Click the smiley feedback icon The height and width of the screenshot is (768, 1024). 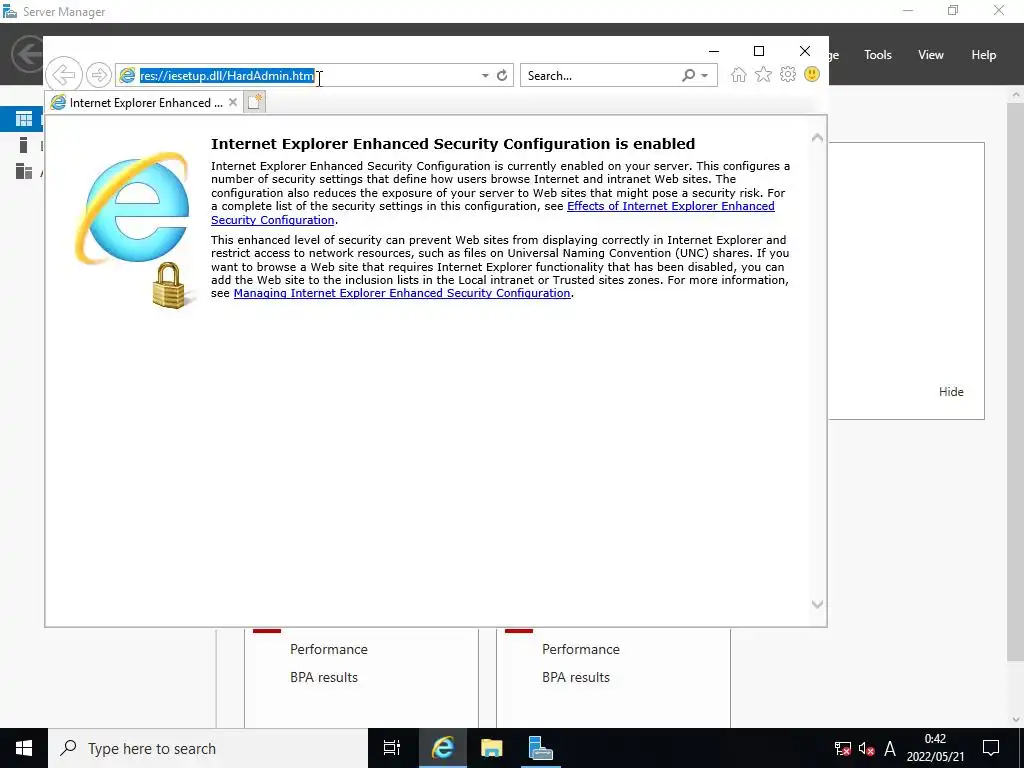tap(812, 74)
